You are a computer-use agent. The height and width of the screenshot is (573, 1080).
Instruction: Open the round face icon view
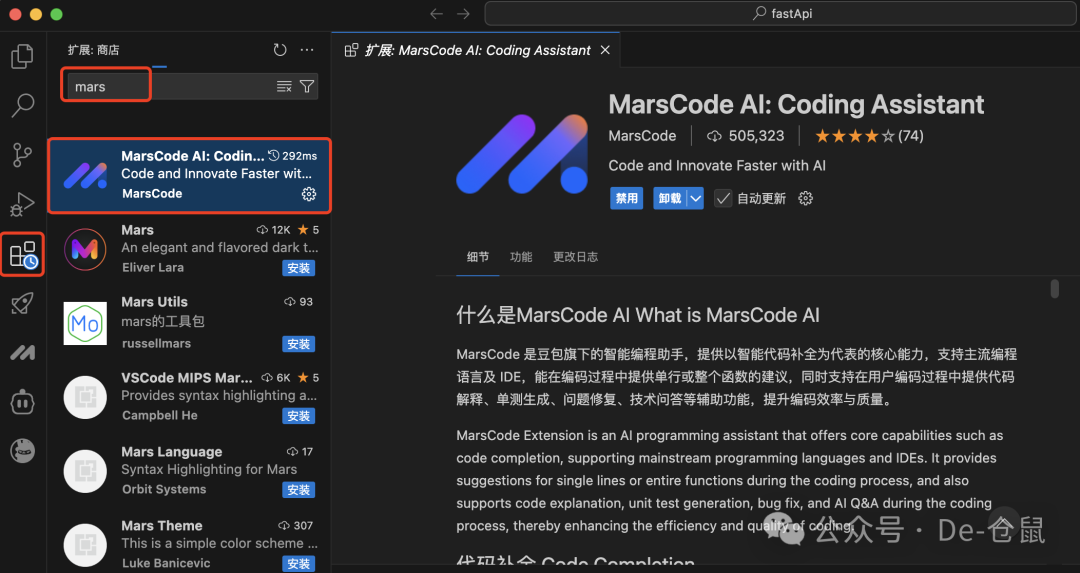[22, 451]
